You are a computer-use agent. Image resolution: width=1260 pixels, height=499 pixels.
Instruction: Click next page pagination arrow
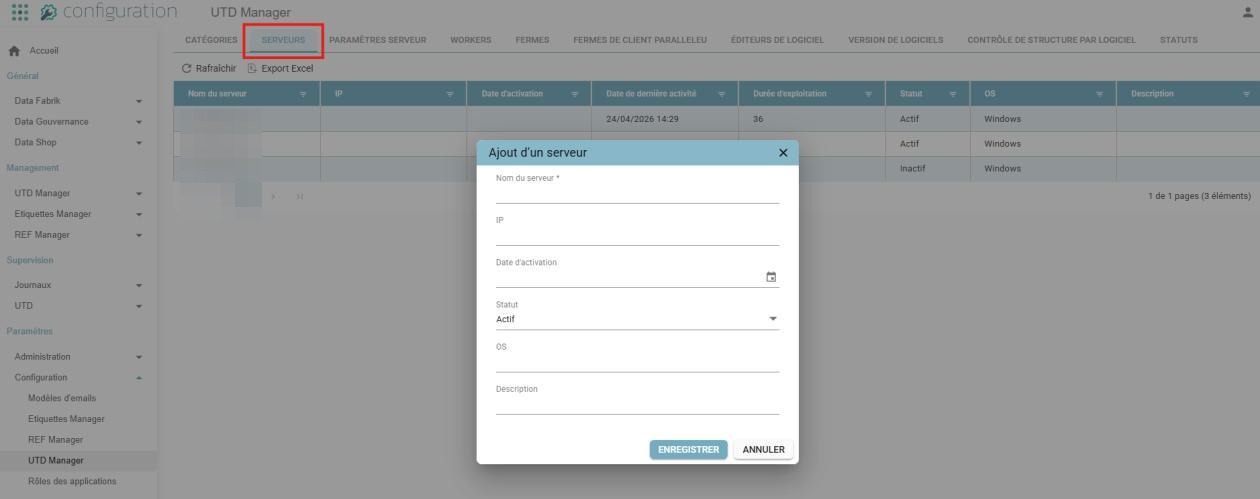[x=274, y=196]
